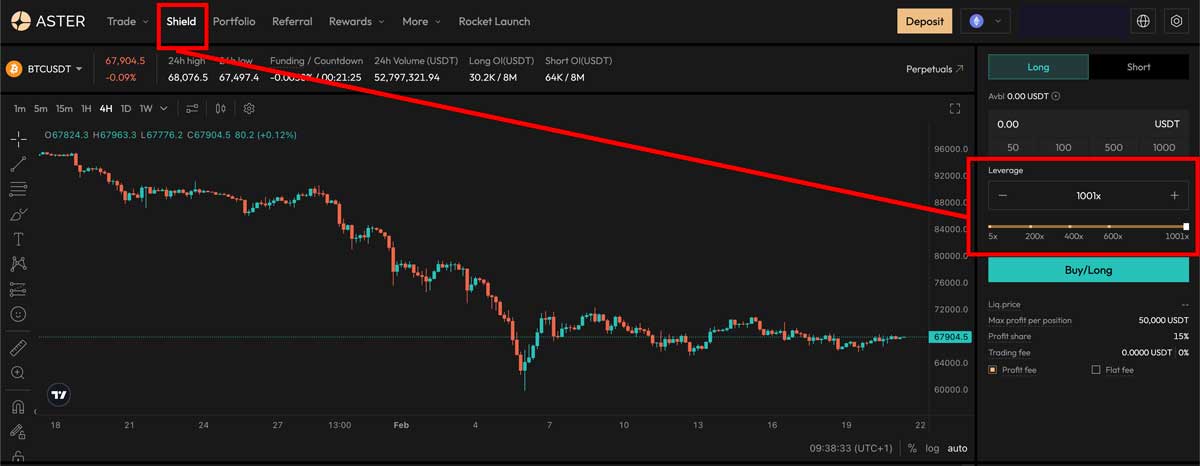Open the Portfolio menu item
Viewport: 1200px width, 466px height.
click(x=234, y=21)
